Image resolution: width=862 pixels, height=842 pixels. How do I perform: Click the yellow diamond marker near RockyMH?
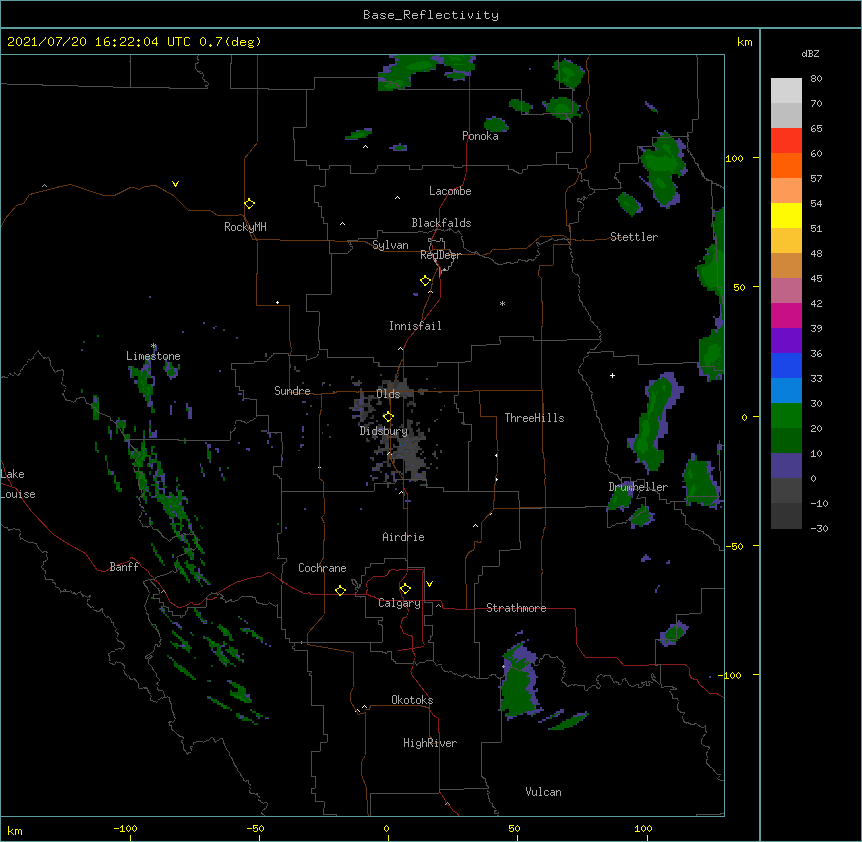pos(249,203)
